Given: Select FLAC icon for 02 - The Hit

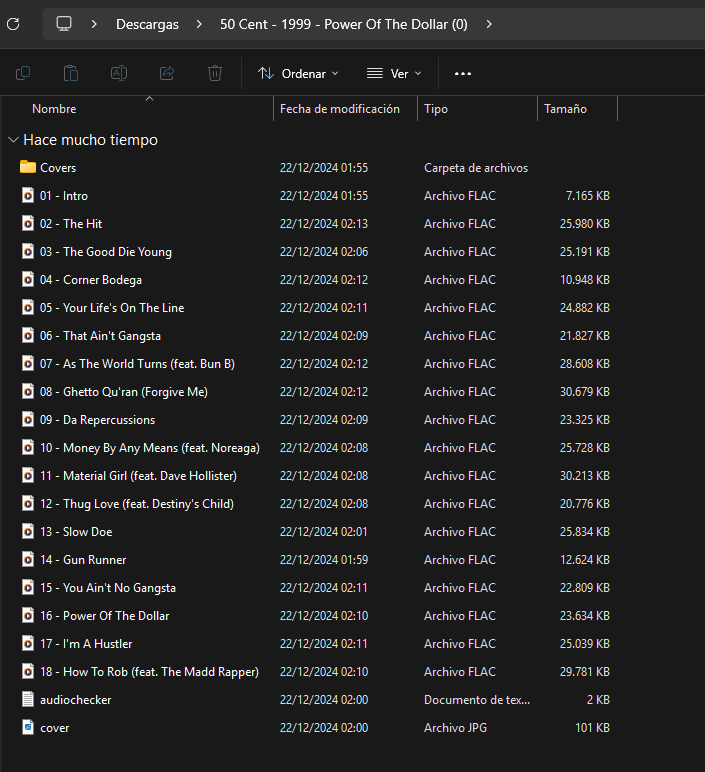Looking at the screenshot, I should point(28,223).
